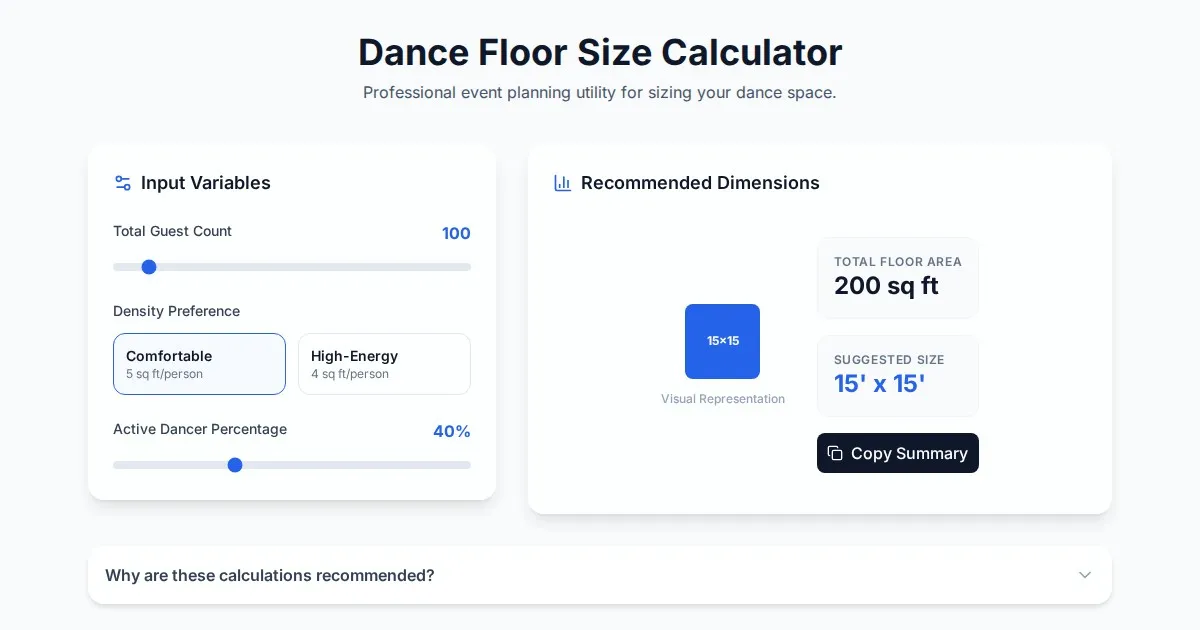Click the Dance Floor Size Calculator heading

coord(600,52)
